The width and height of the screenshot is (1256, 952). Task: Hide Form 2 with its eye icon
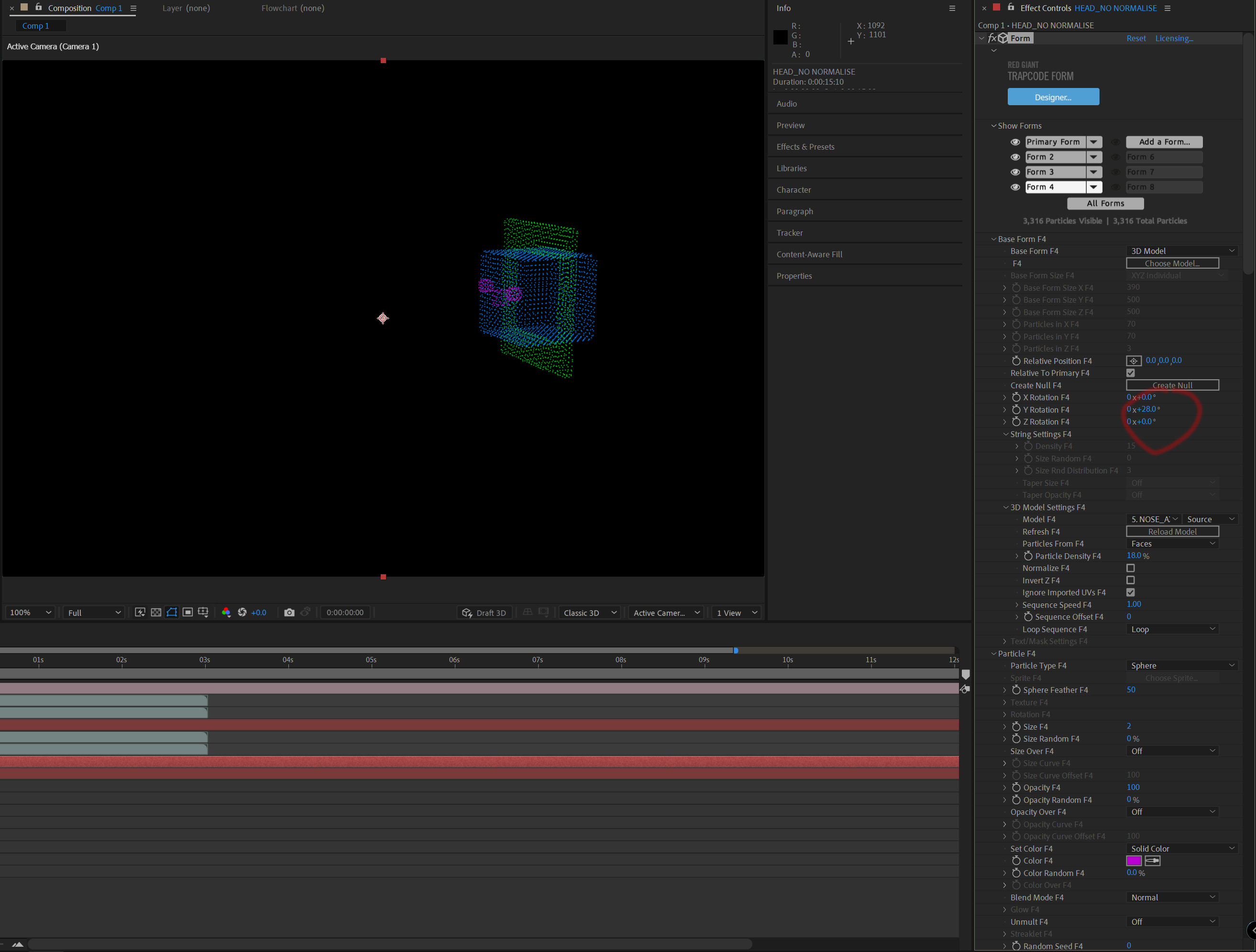click(x=1014, y=157)
